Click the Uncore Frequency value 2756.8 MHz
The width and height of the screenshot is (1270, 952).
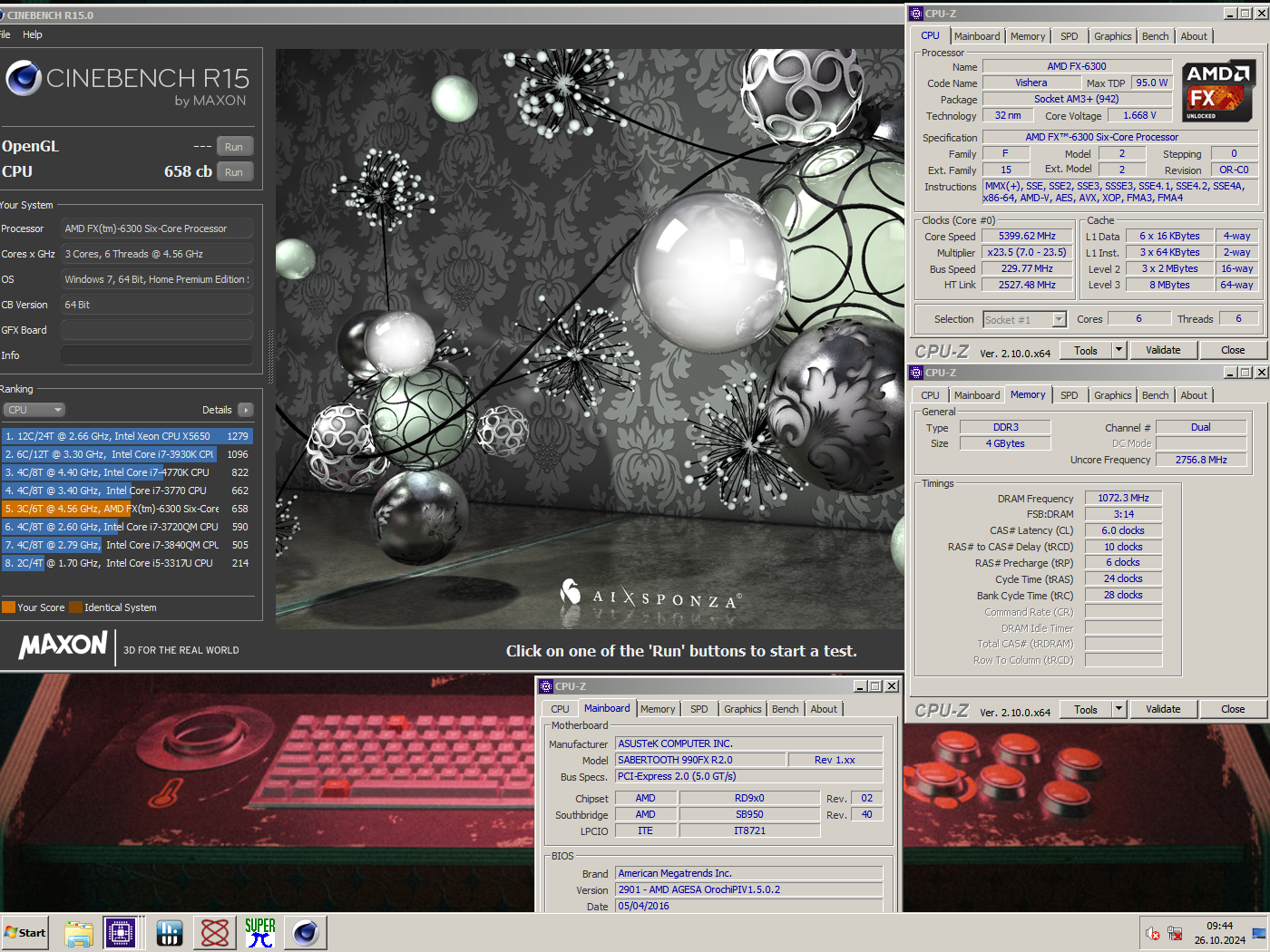click(1201, 460)
